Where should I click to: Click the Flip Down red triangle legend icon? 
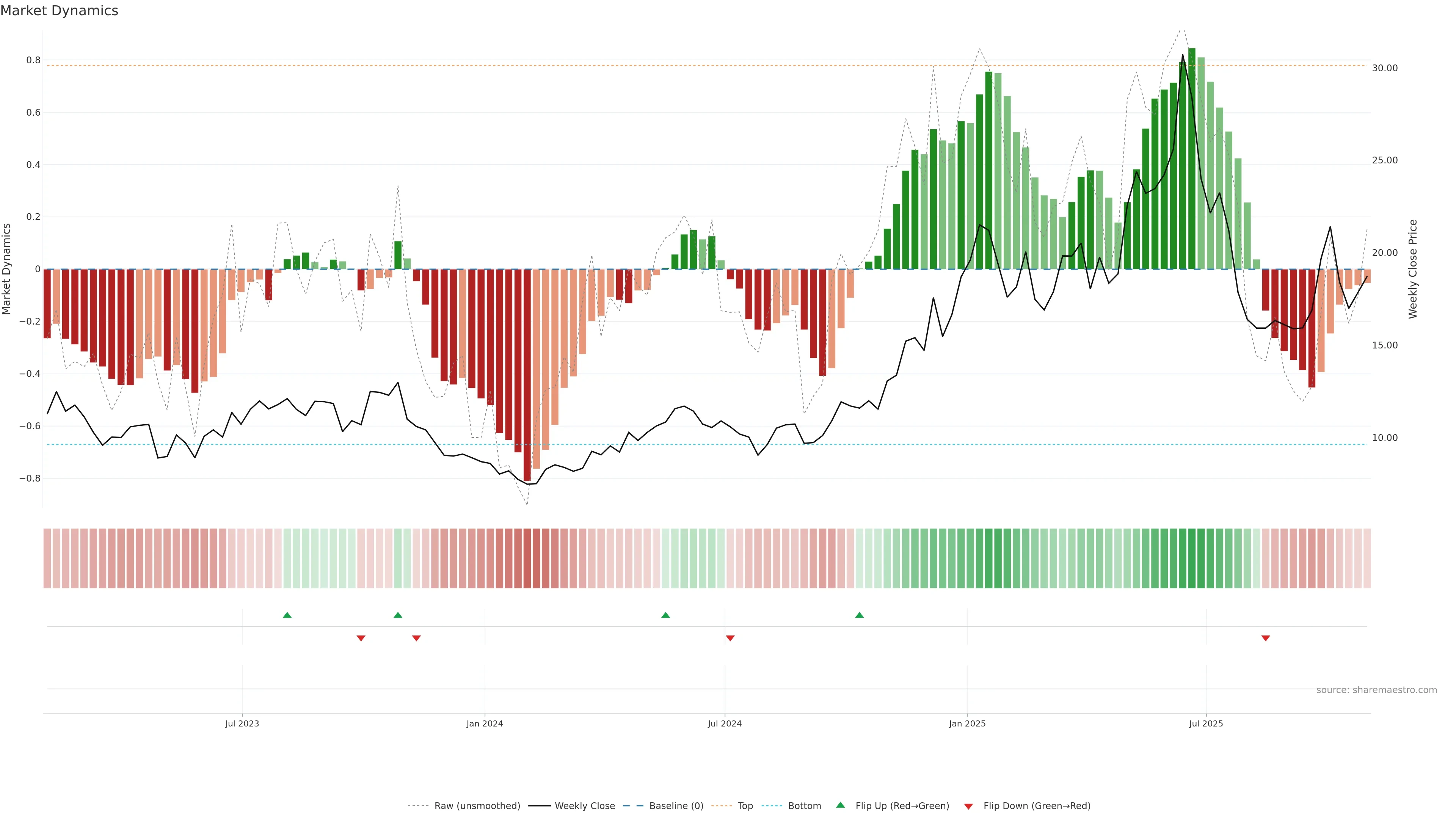968,806
